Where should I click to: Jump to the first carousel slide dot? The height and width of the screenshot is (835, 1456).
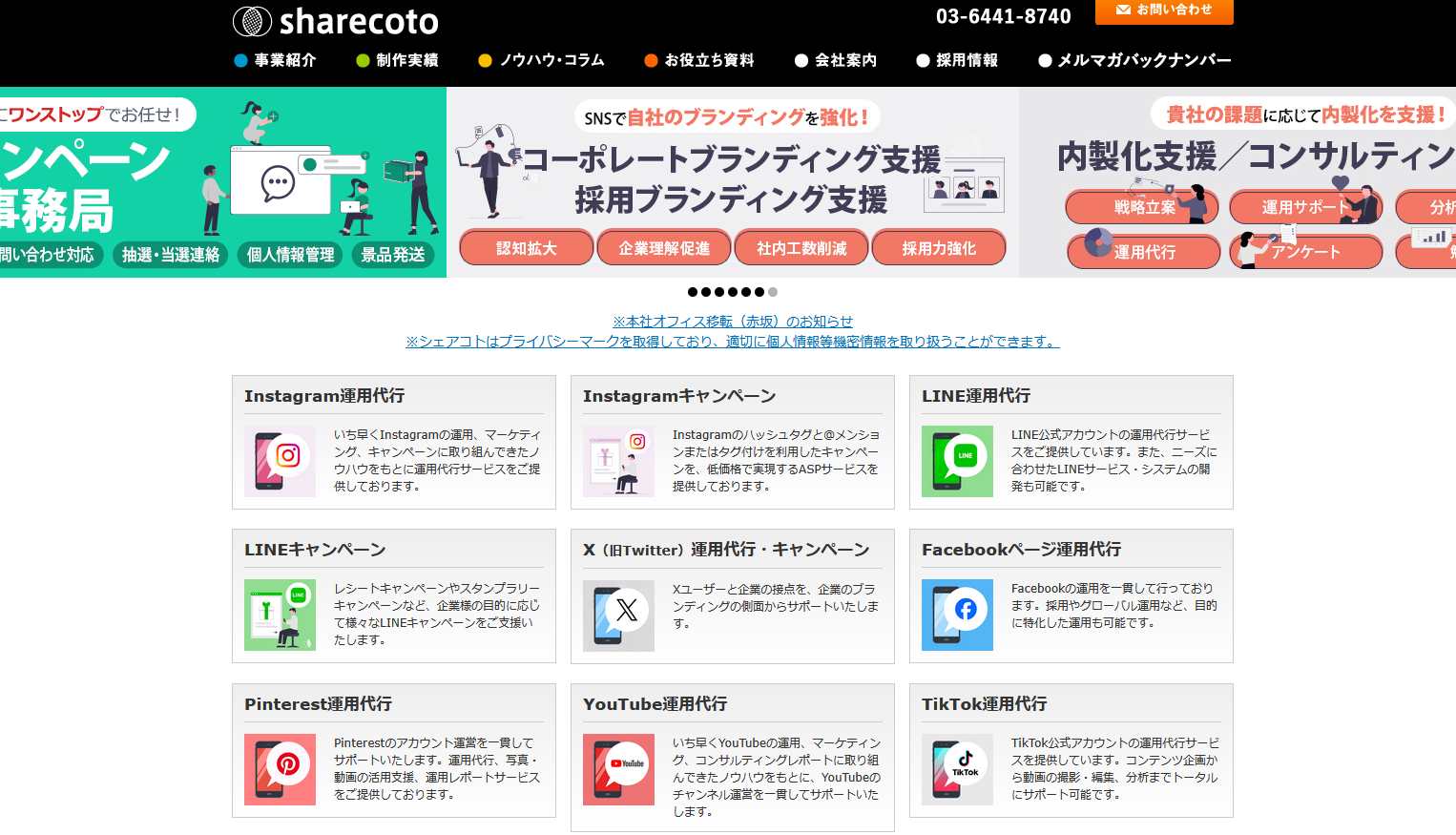(693, 292)
